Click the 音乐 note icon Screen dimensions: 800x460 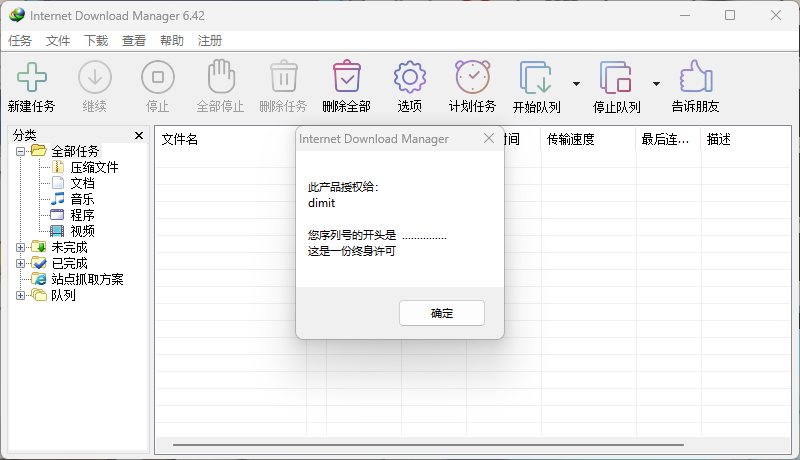(x=58, y=198)
